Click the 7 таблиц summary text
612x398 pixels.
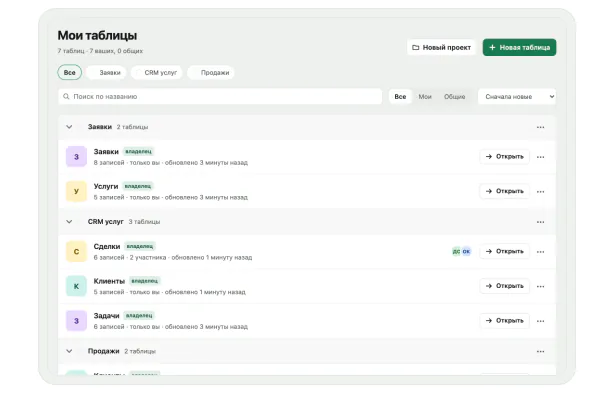[100, 51]
